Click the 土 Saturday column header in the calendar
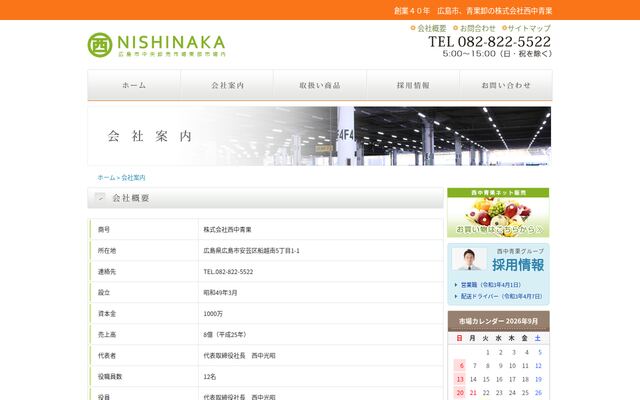 538,338
